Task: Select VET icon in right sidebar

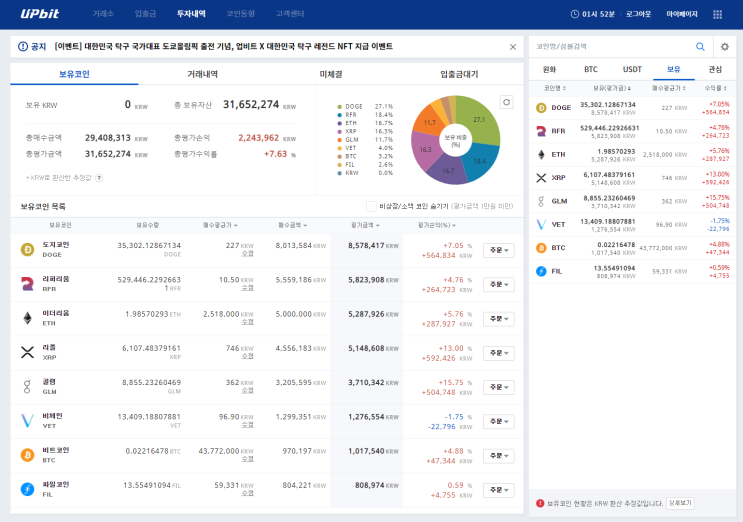Action: (541, 225)
